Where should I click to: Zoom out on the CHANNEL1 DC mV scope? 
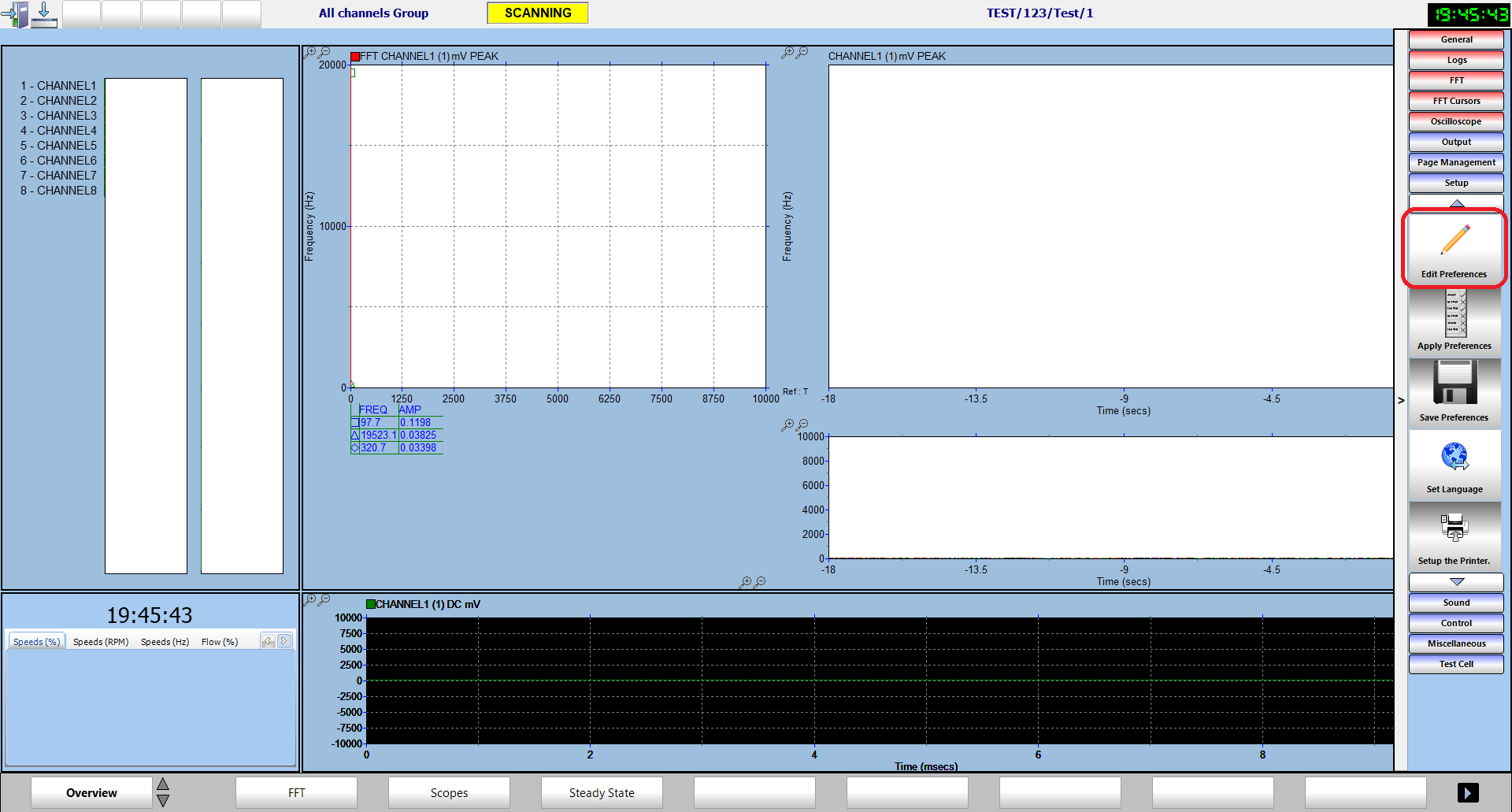[x=324, y=600]
